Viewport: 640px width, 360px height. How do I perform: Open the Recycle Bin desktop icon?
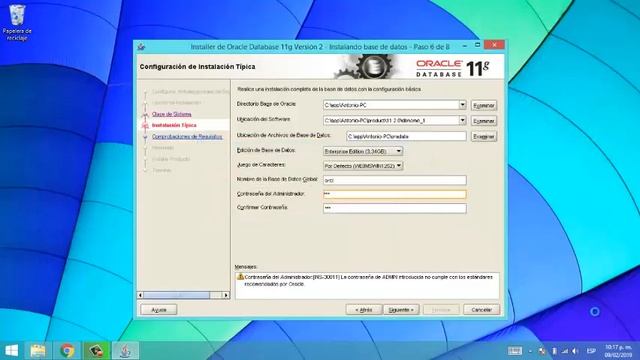pos(17,22)
